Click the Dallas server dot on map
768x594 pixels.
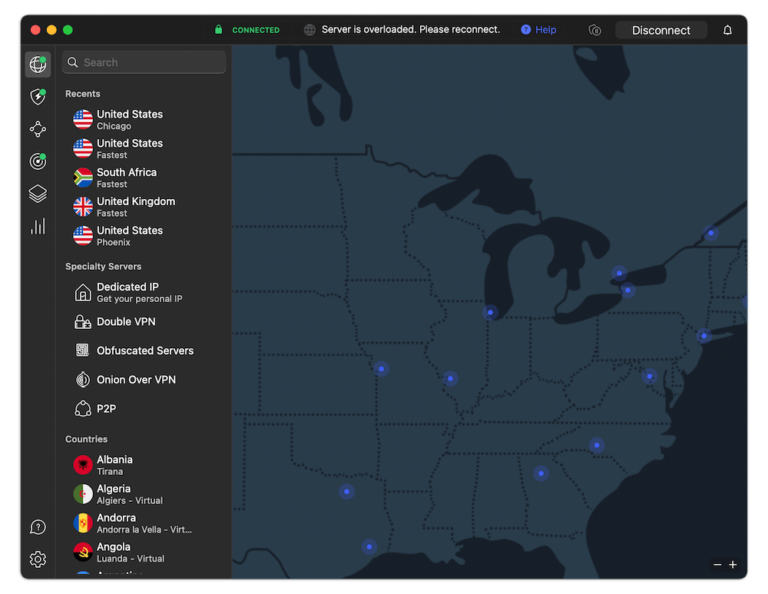pos(347,491)
